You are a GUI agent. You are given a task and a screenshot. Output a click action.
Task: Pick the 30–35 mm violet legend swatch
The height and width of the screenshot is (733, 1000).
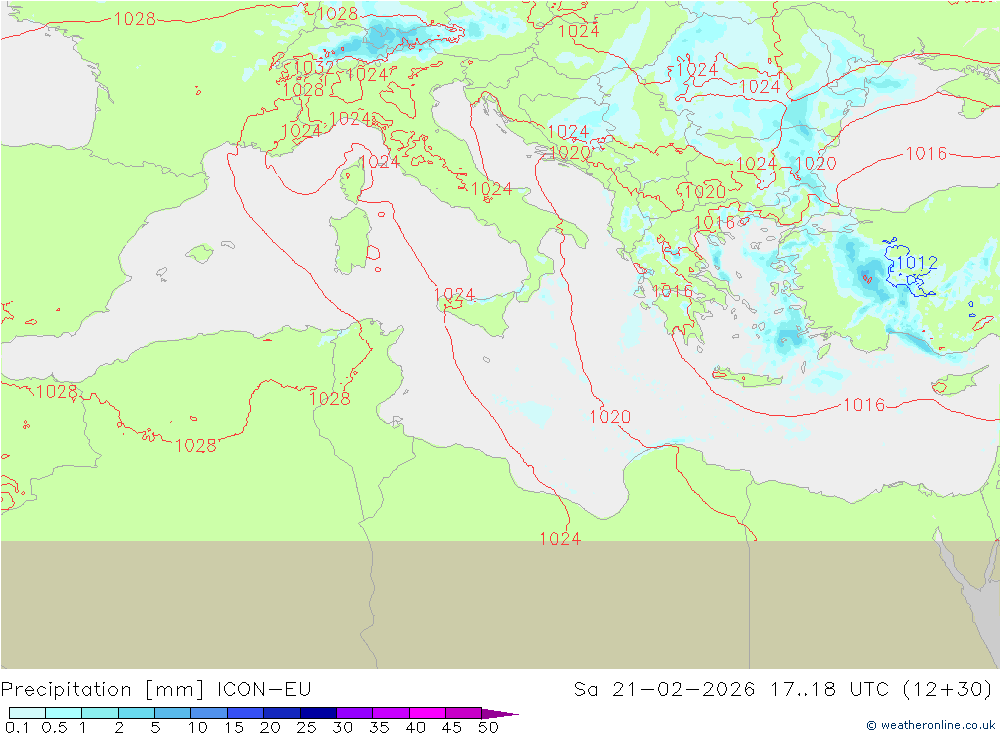tap(355, 713)
